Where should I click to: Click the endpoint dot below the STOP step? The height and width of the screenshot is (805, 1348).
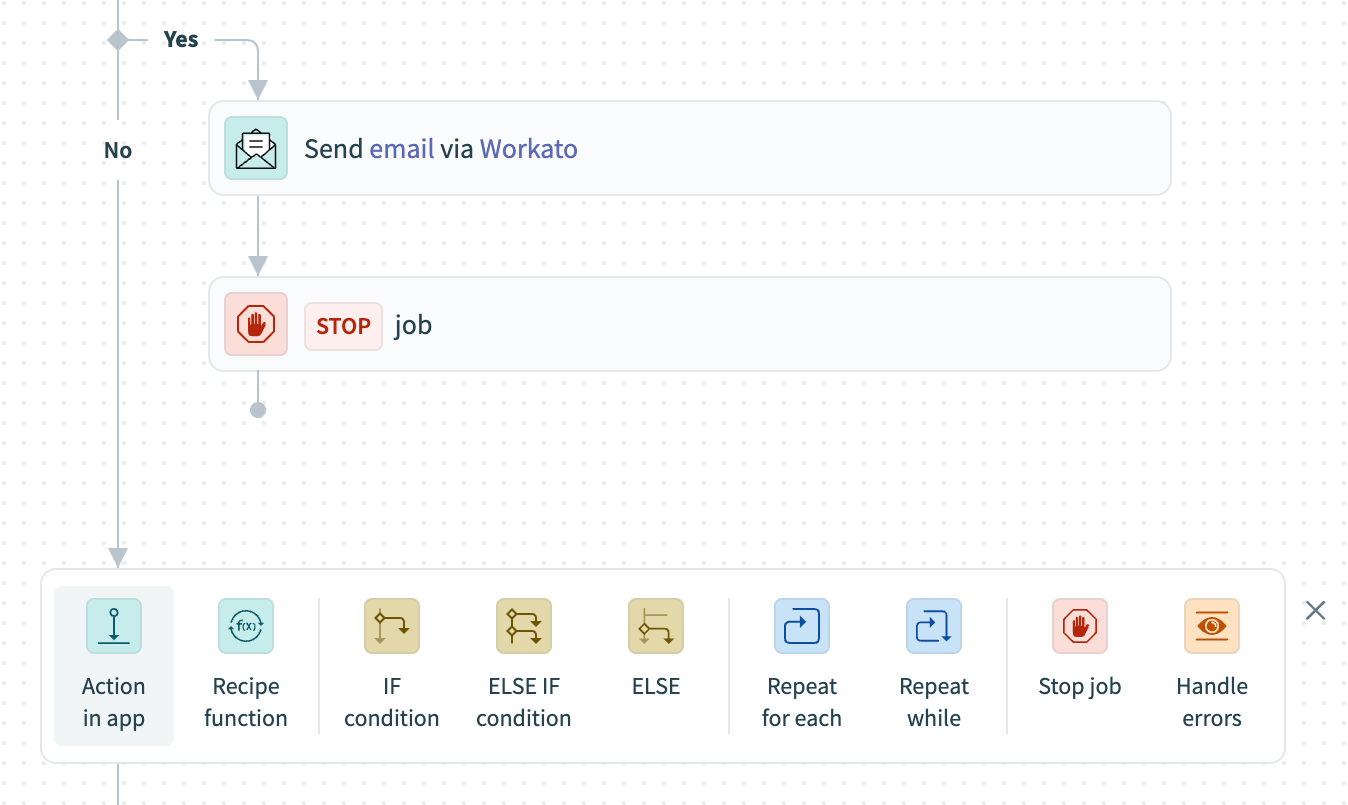[x=258, y=409]
